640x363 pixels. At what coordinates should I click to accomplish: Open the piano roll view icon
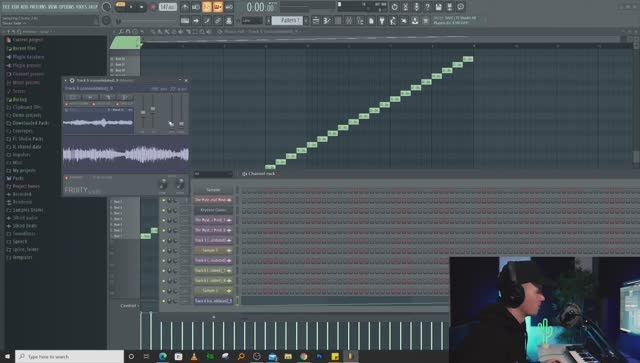point(327,20)
